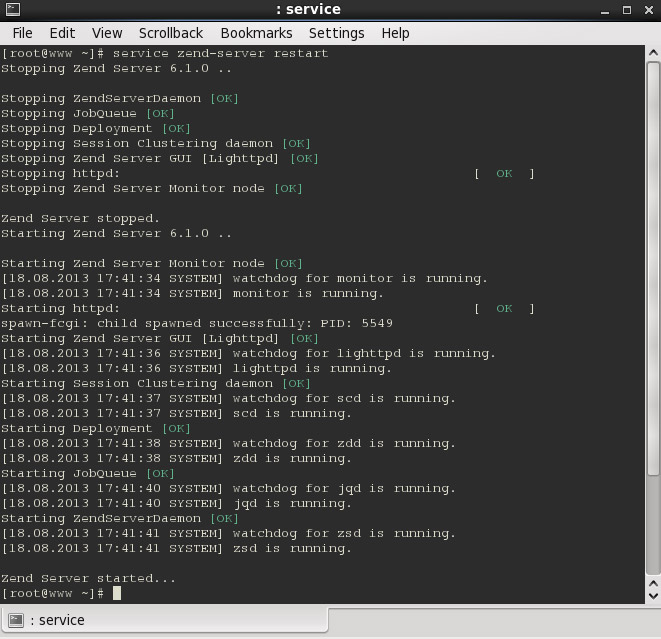
Task: Click the 'watchdog for monitor is running.' line
Action: coord(245,279)
